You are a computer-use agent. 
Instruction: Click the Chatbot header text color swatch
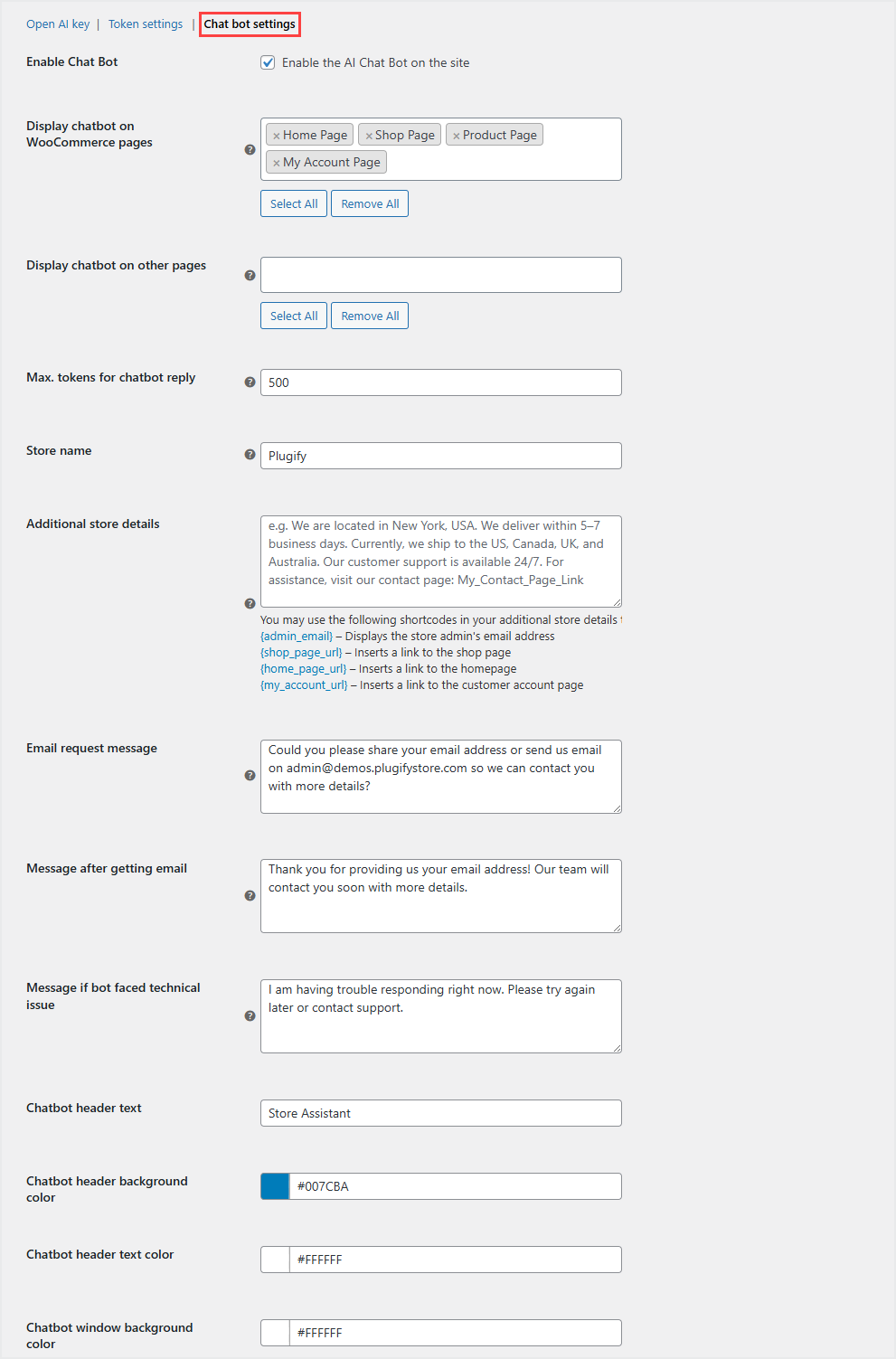click(275, 1260)
